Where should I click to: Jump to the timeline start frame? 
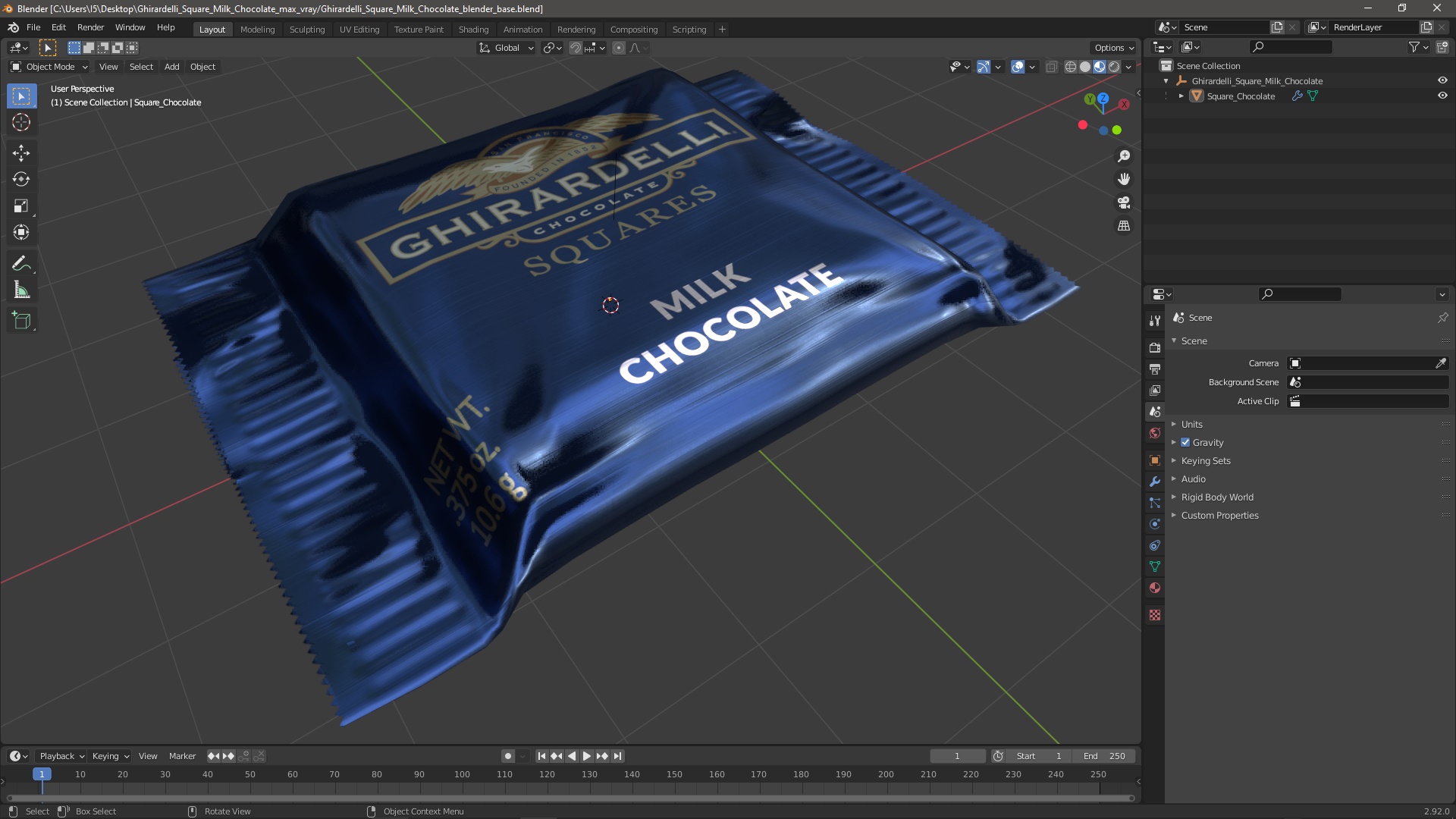(541, 756)
